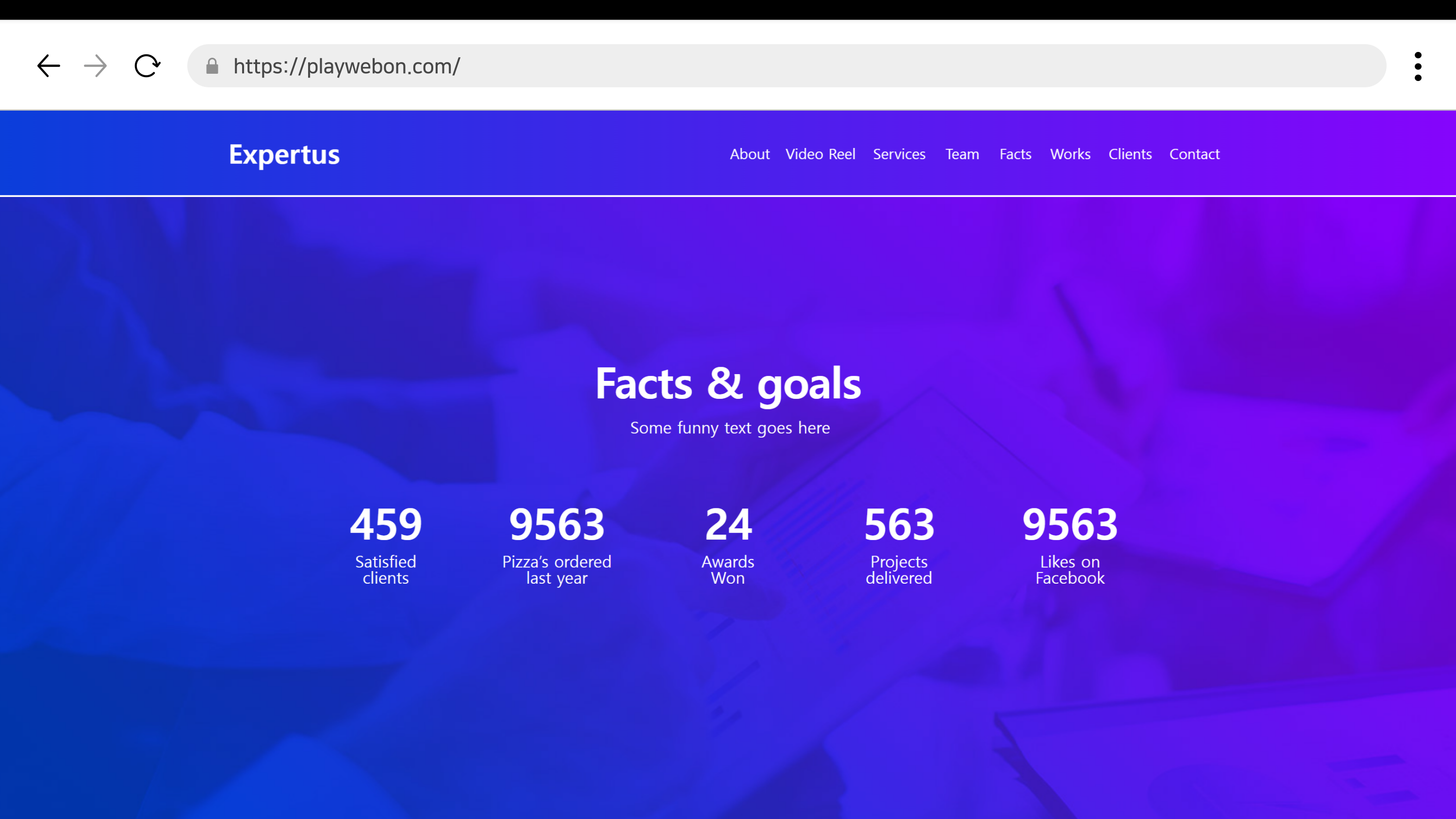The height and width of the screenshot is (819, 1456).
Task: Open the Clients nav link
Action: tap(1130, 154)
